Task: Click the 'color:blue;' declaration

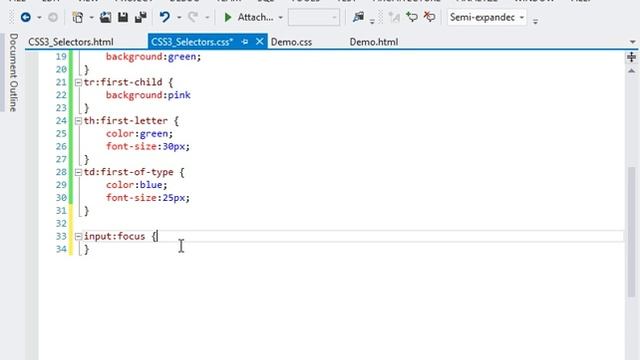Action: click(x=137, y=185)
